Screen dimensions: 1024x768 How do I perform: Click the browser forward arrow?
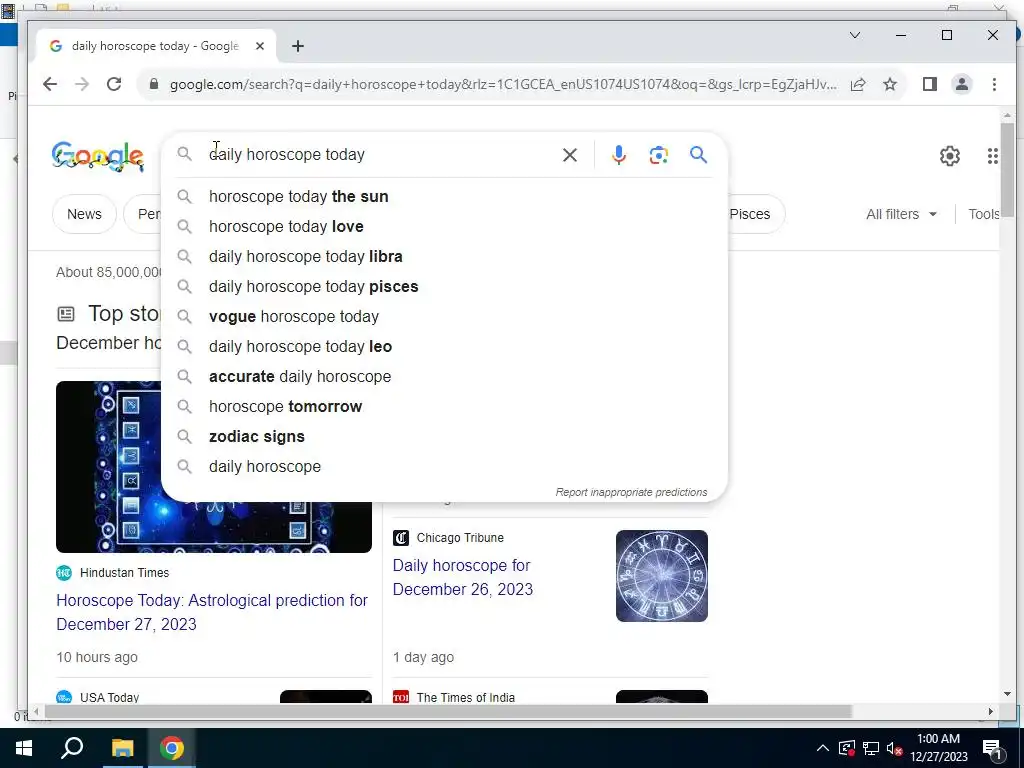click(x=82, y=84)
